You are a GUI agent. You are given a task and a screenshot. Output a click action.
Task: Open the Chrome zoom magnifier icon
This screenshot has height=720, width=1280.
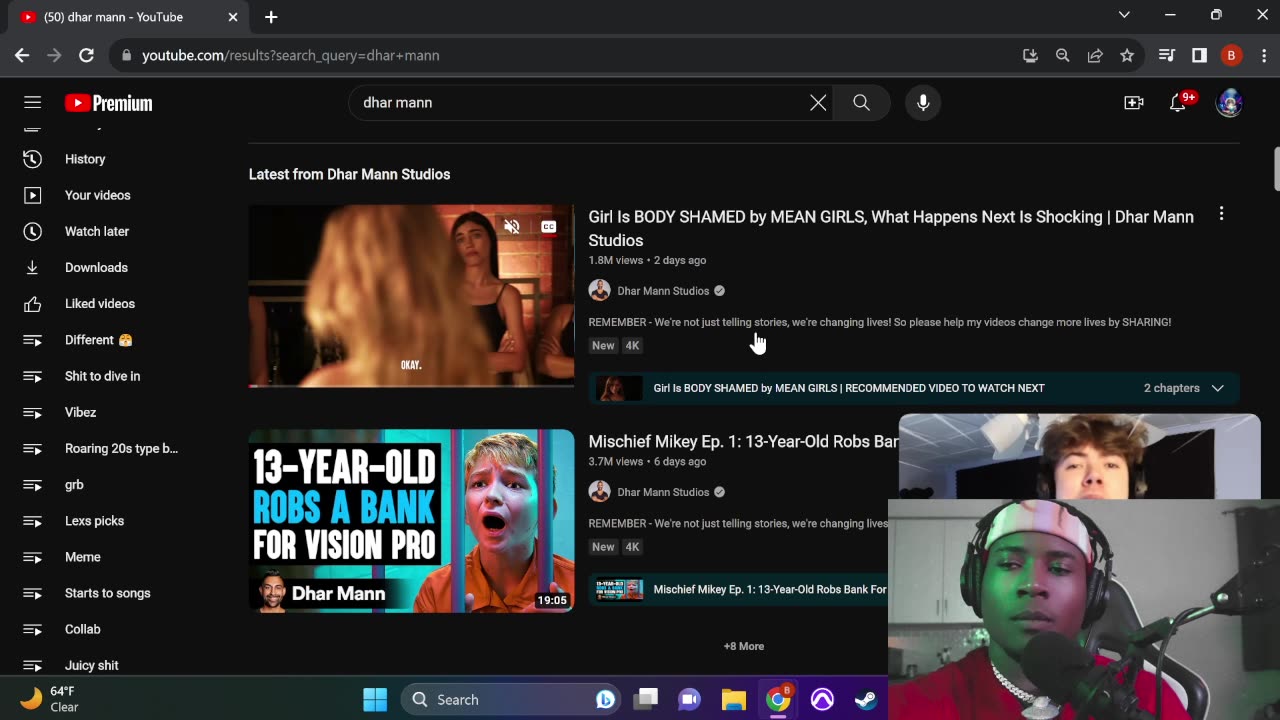[x=1062, y=55]
